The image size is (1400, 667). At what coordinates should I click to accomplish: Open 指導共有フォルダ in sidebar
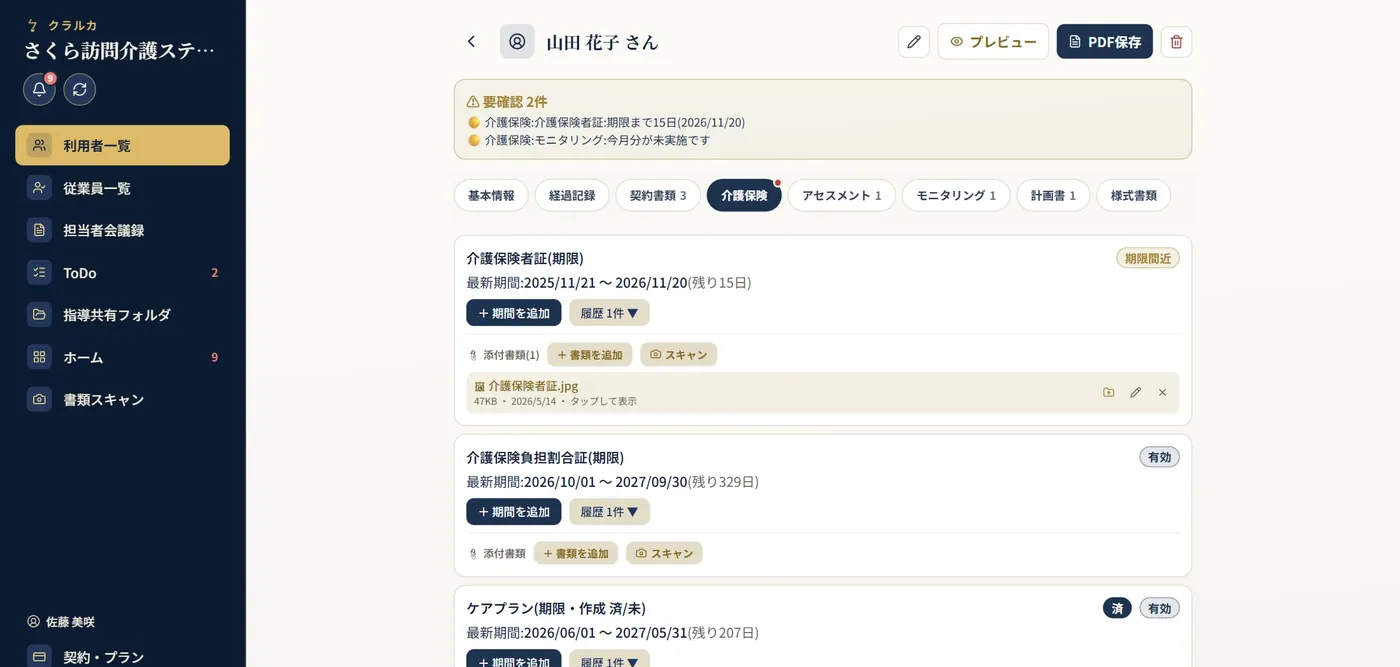coord(122,315)
